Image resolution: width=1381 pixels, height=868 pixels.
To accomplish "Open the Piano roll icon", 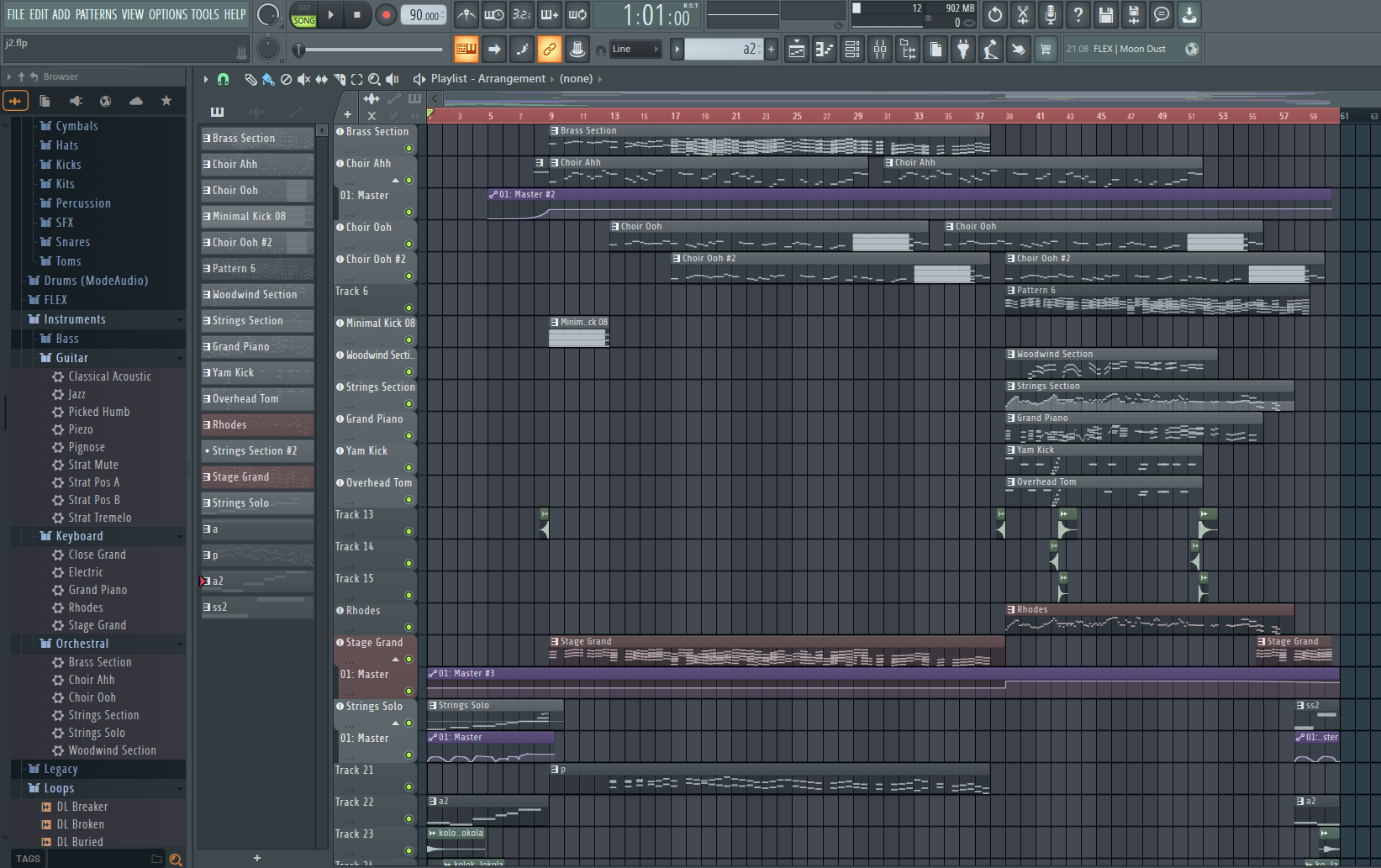I will click(x=825, y=50).
